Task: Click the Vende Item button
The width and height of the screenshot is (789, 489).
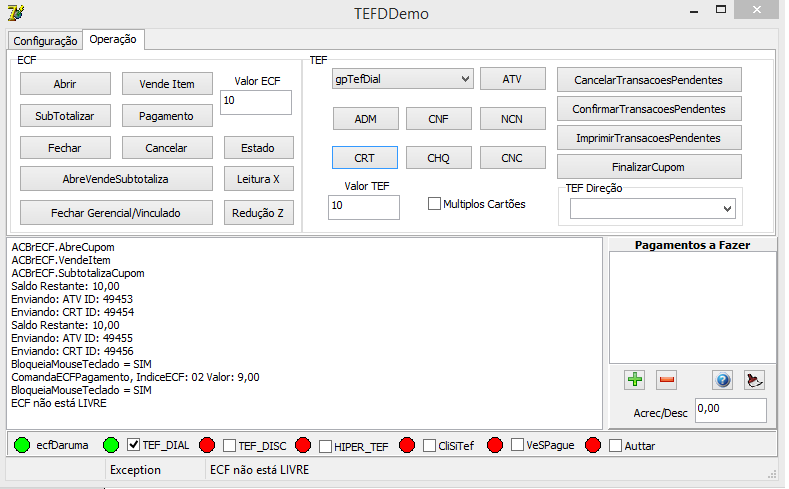Action: 167,84
